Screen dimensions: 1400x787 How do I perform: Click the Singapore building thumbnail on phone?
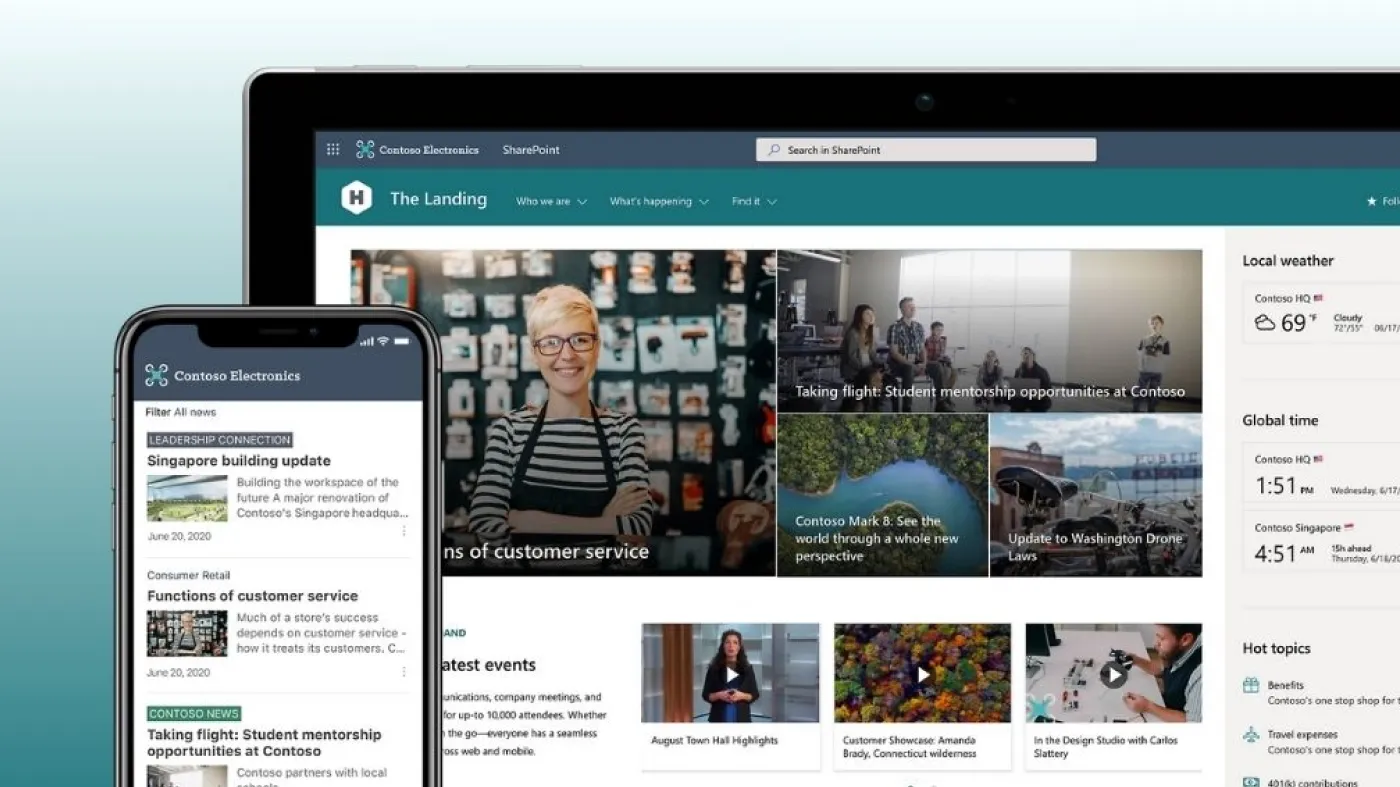tap(187, 498)
